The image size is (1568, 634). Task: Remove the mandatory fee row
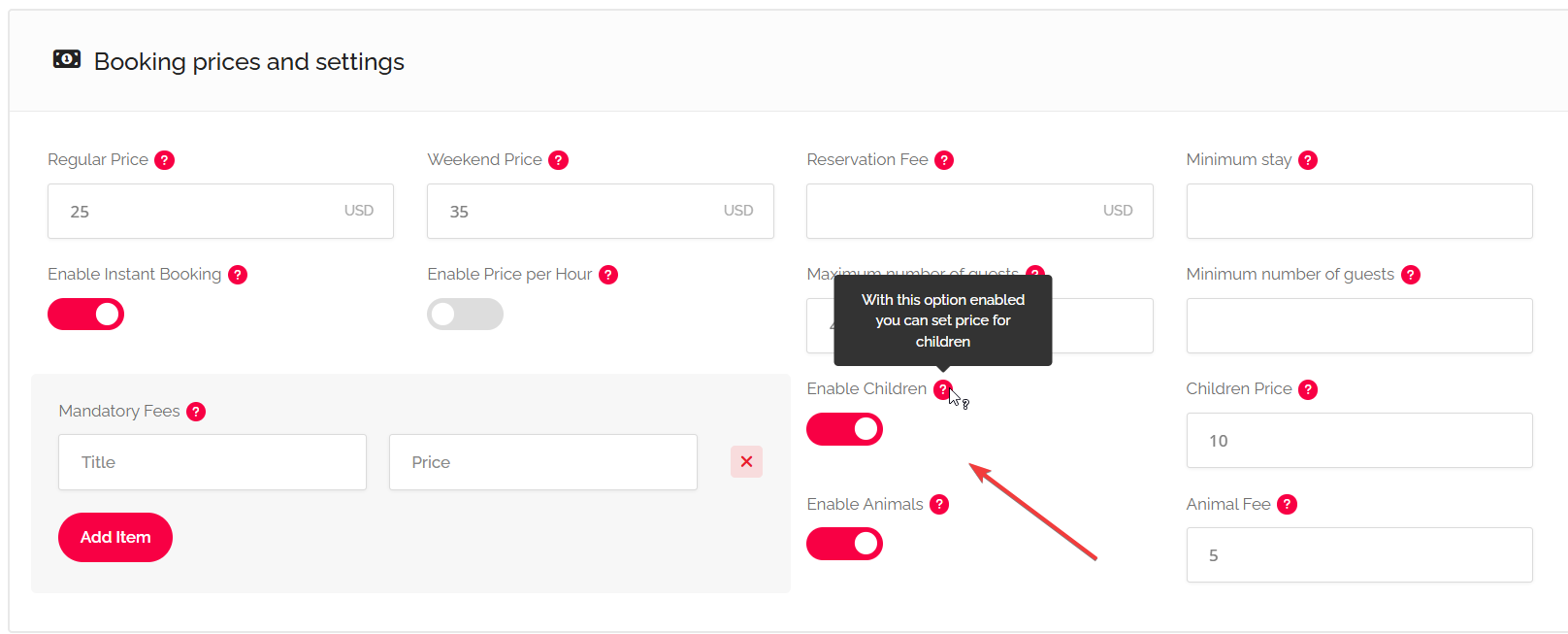[x=746, y=462]
